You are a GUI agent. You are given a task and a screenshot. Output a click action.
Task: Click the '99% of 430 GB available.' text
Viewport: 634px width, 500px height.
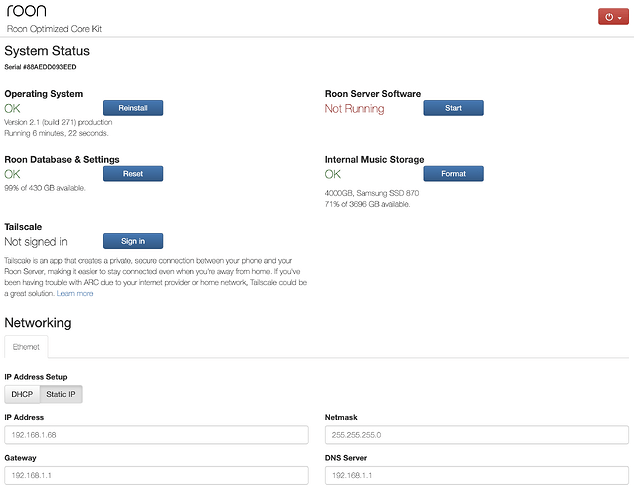click(x=45, y=188)
